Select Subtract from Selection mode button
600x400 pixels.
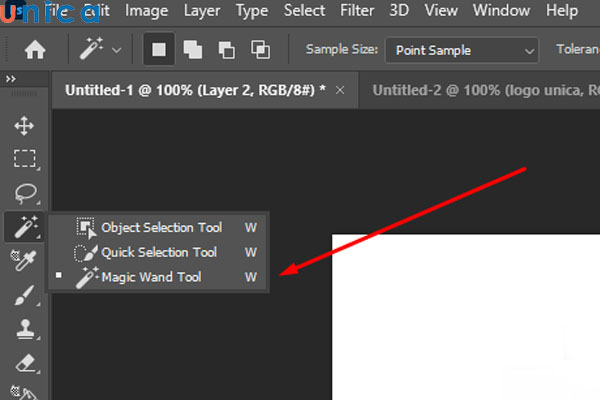coord(227,50)
